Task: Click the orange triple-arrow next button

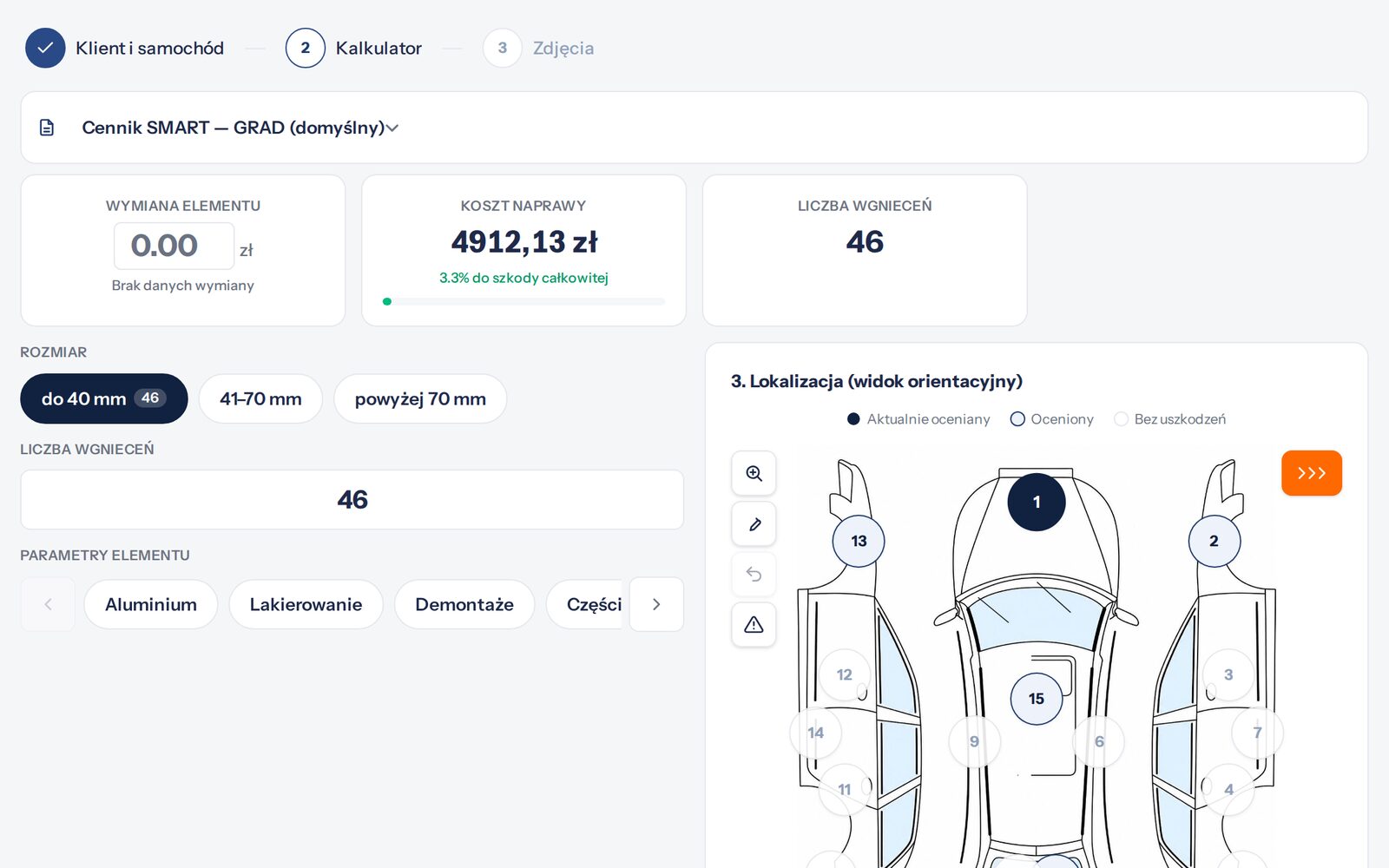Action: coord(1311,473)
